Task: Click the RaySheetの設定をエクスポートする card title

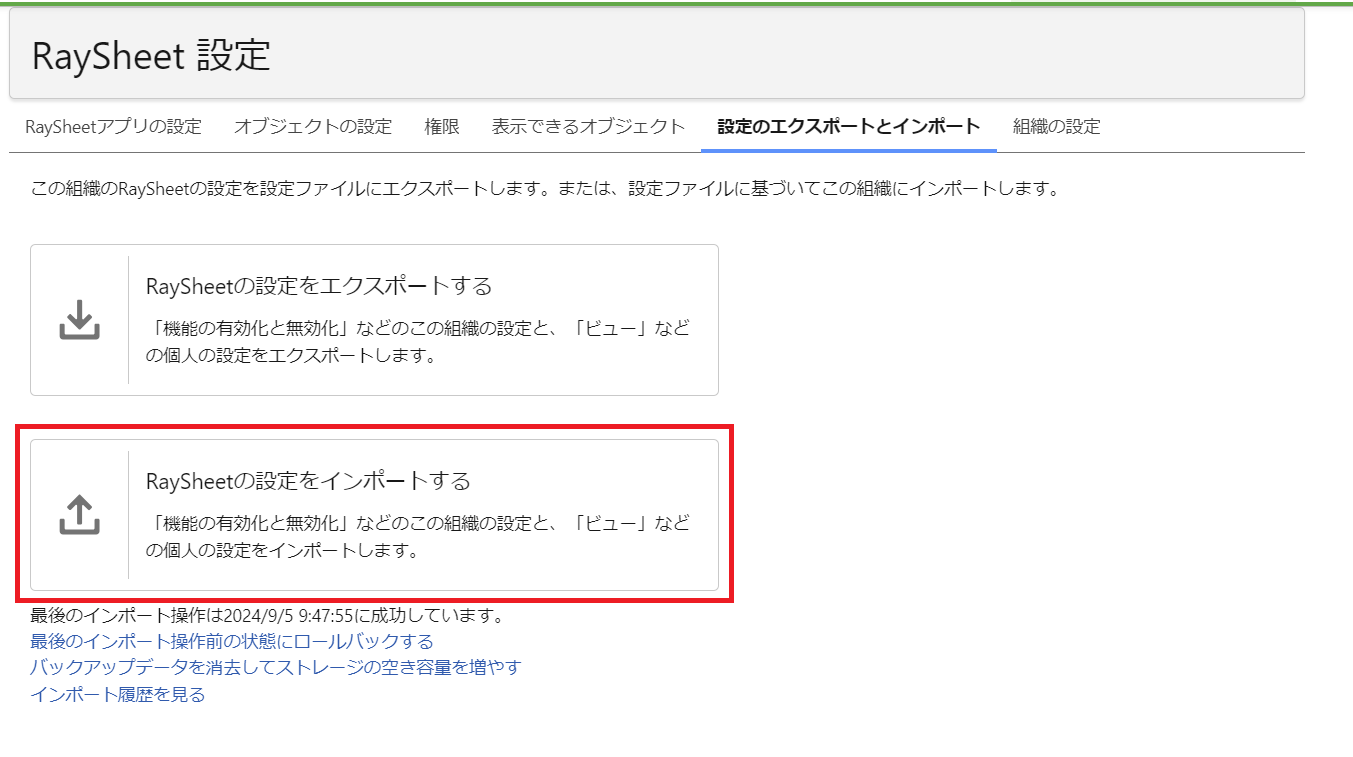Action: [x=319, y=286]
